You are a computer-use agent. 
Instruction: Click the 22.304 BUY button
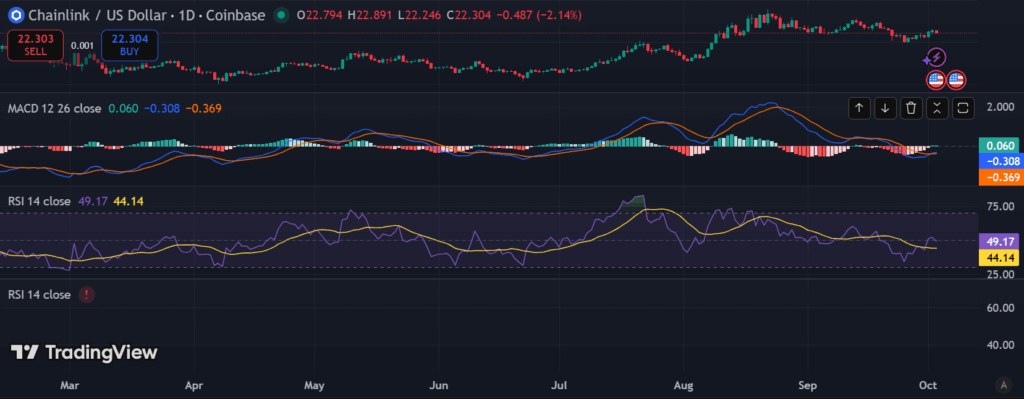pos(129,45)
